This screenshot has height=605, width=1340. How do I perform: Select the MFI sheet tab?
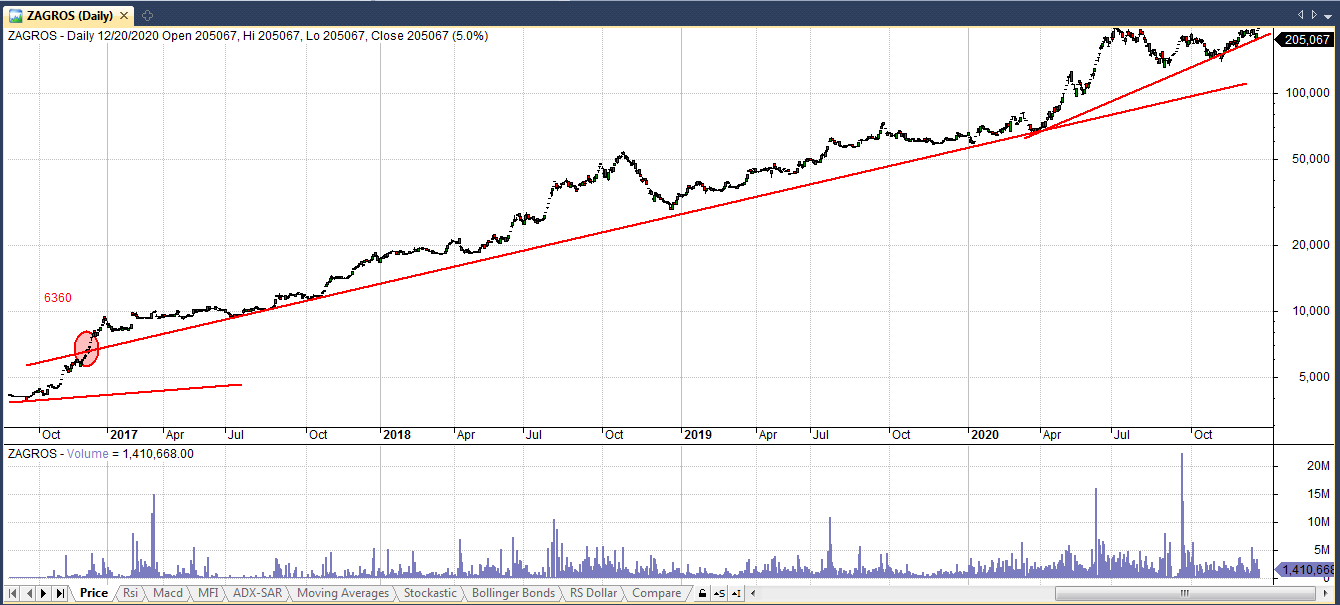coord(208,593)
